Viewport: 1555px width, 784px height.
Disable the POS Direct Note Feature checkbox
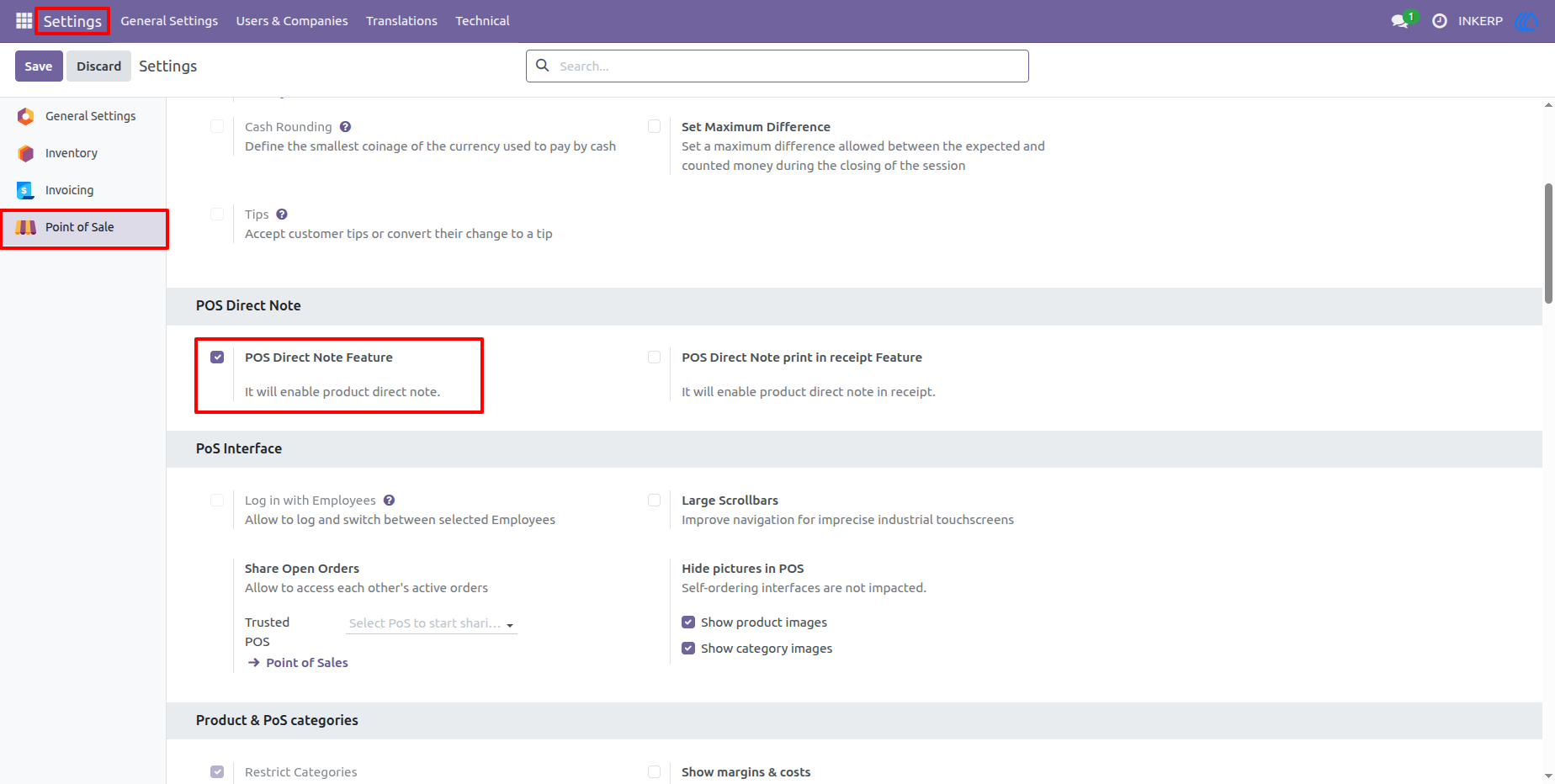(217, 358)
